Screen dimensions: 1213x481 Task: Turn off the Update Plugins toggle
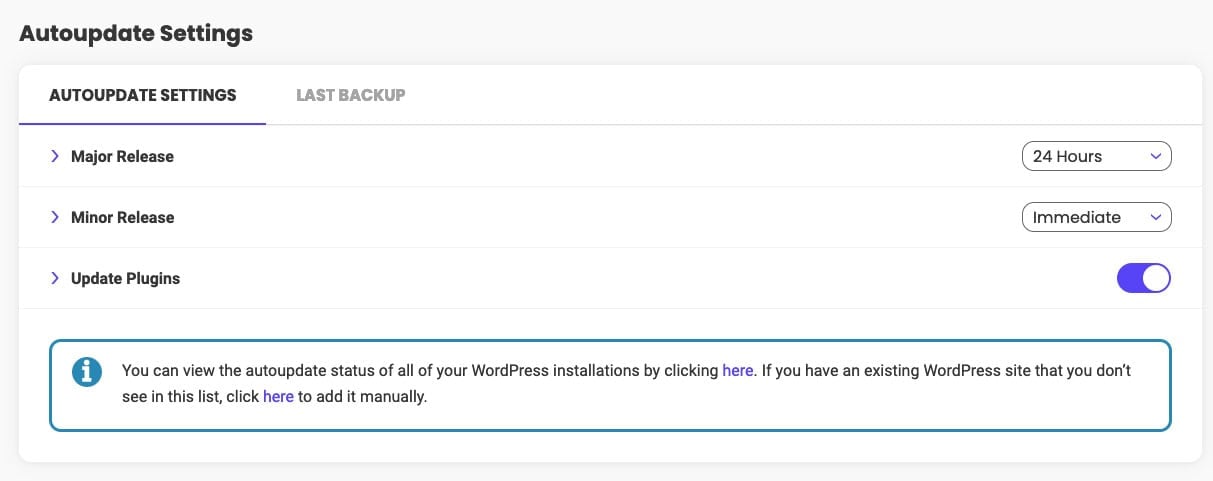click(x=1144, y=278)
